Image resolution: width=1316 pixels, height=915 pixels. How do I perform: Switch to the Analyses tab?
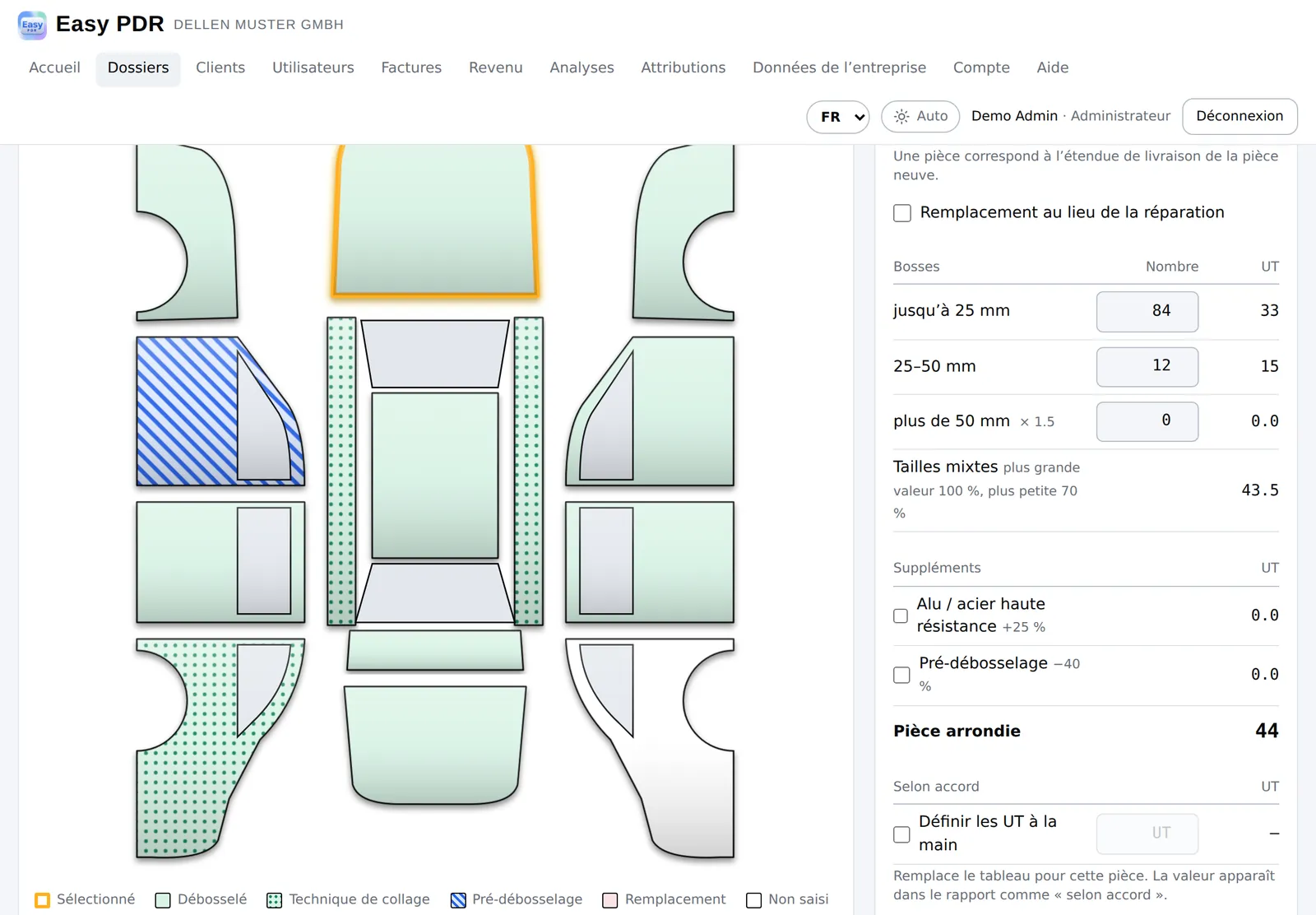(x=582, y=67)
